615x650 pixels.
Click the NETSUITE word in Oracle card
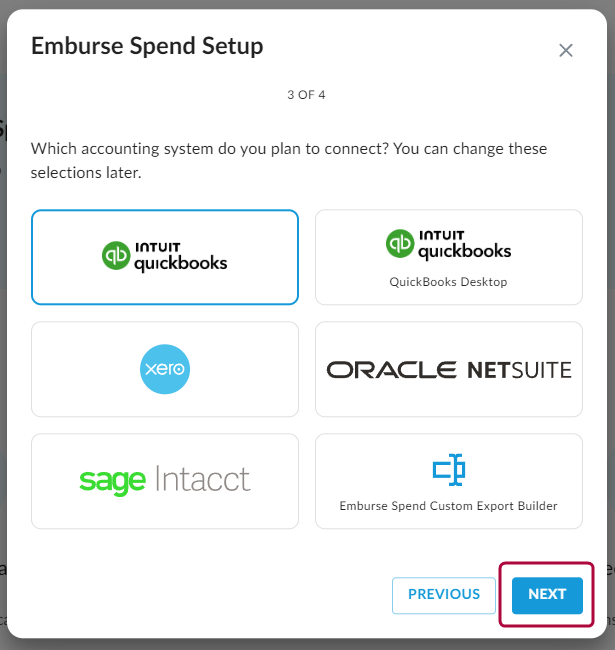pyautogui.click(x=520, y=370)
